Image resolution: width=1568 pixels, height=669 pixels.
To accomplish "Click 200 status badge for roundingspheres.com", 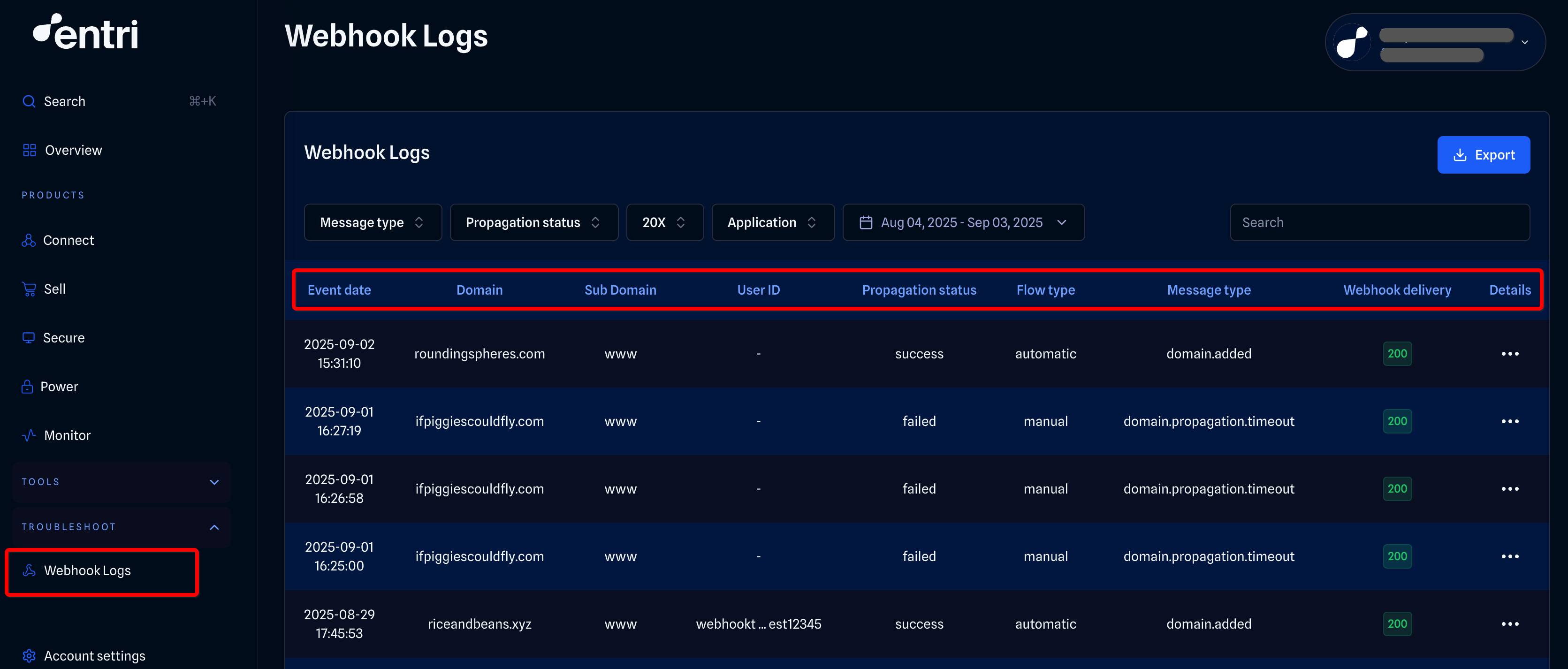I will [1397, 354].
